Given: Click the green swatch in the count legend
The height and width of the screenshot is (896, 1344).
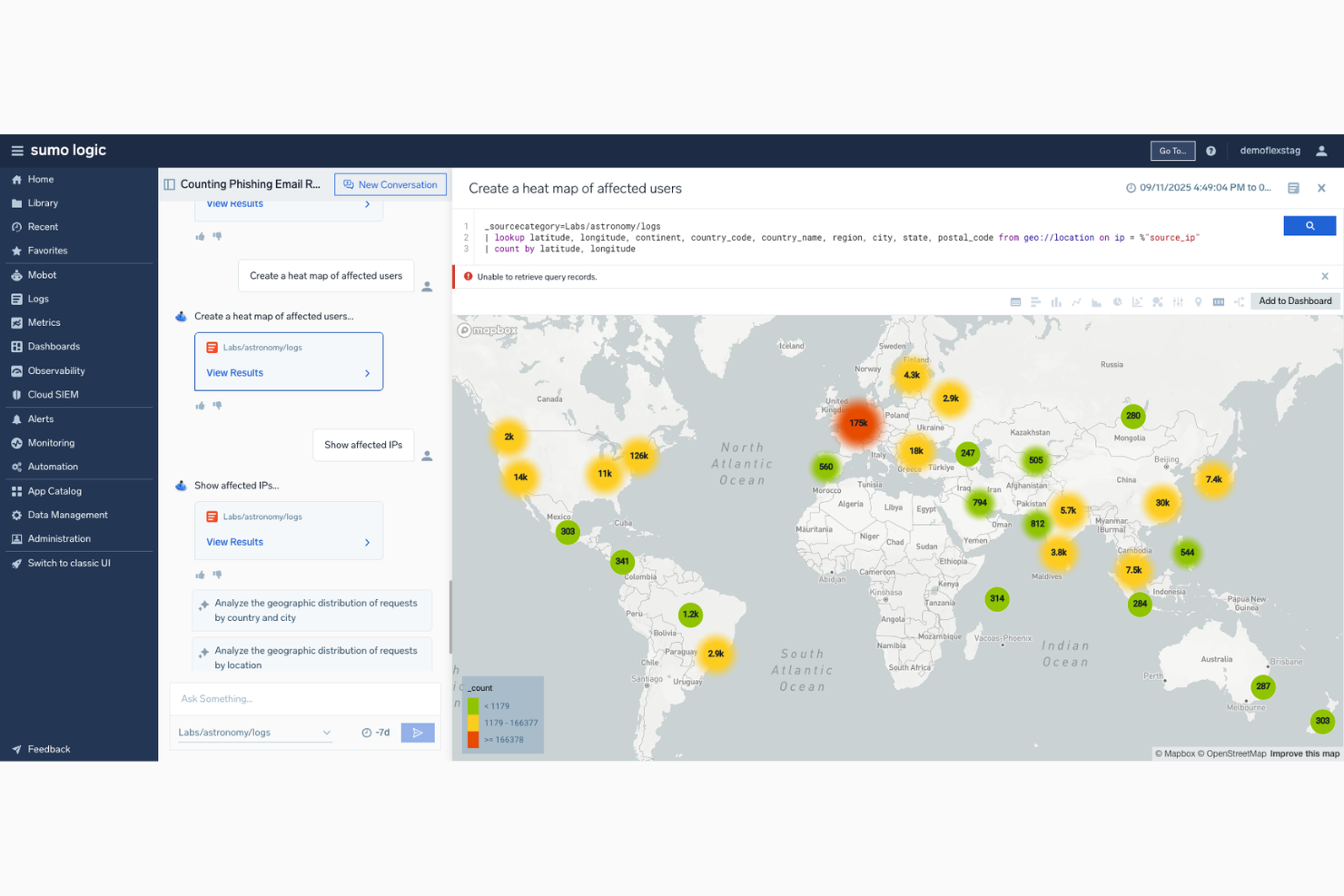Looking at the screenshot, I should pyautogui.click(x=473, y=705).
